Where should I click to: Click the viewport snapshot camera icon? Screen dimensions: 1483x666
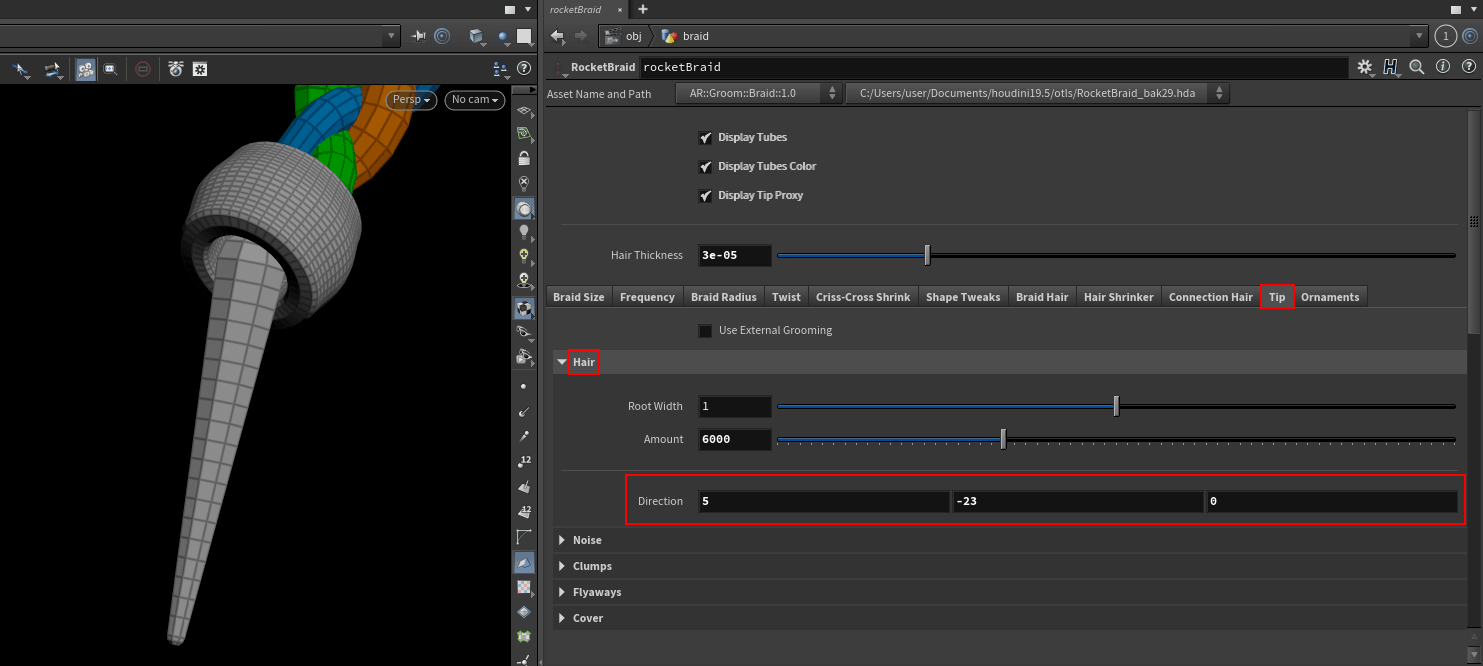[176, 69]
